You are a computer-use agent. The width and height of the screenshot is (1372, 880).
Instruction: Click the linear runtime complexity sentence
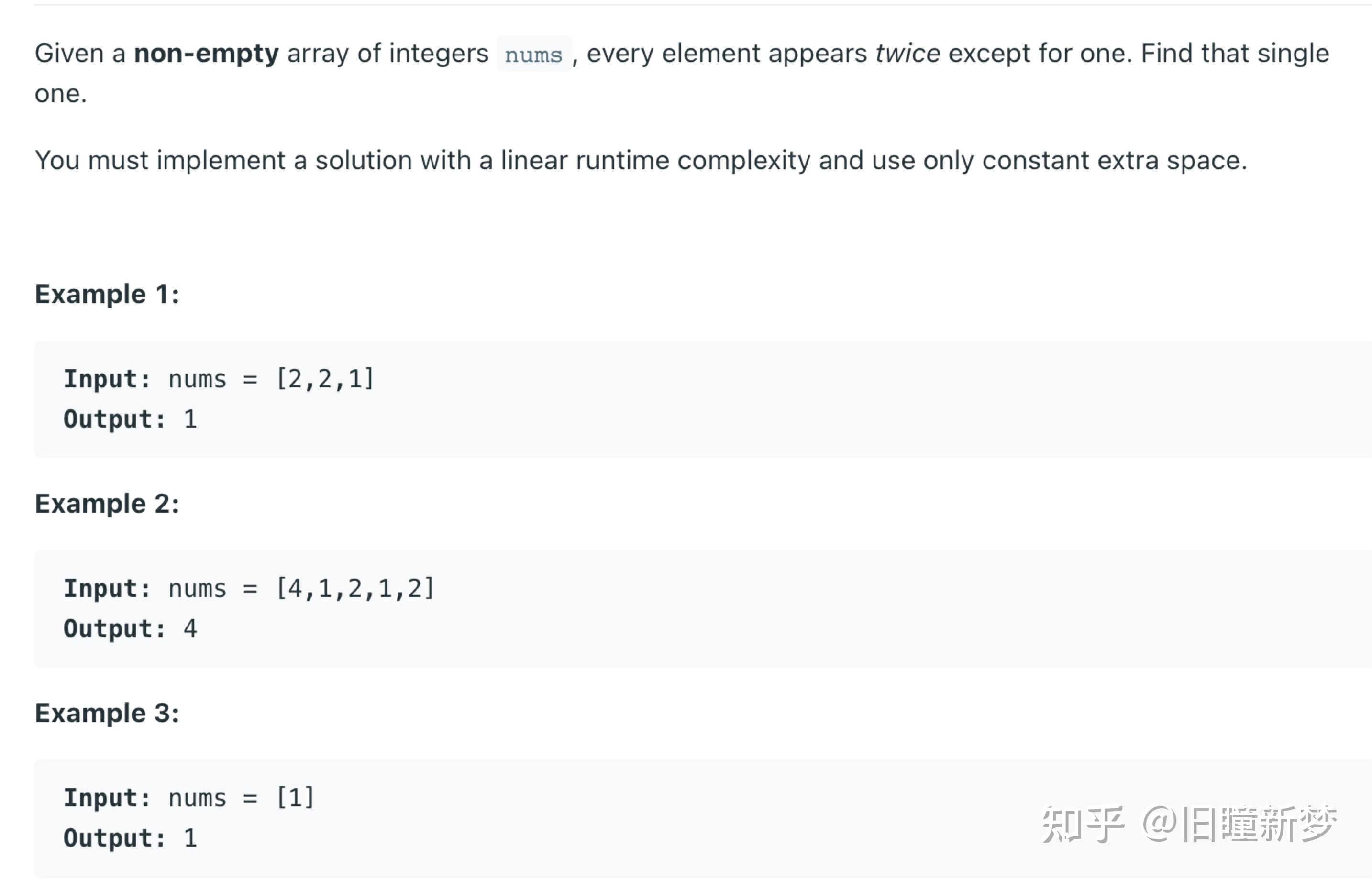(641, 160)
